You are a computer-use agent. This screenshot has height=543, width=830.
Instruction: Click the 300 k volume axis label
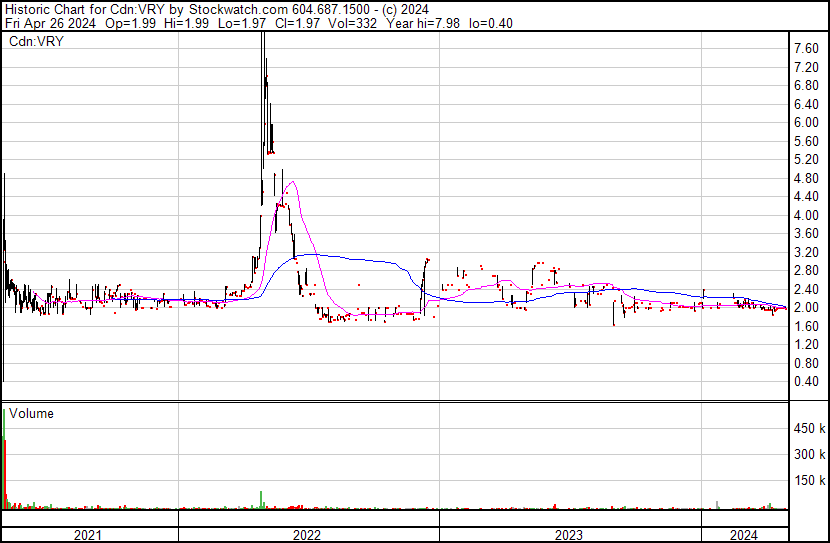pyautogui.click(x=809, y=454)
